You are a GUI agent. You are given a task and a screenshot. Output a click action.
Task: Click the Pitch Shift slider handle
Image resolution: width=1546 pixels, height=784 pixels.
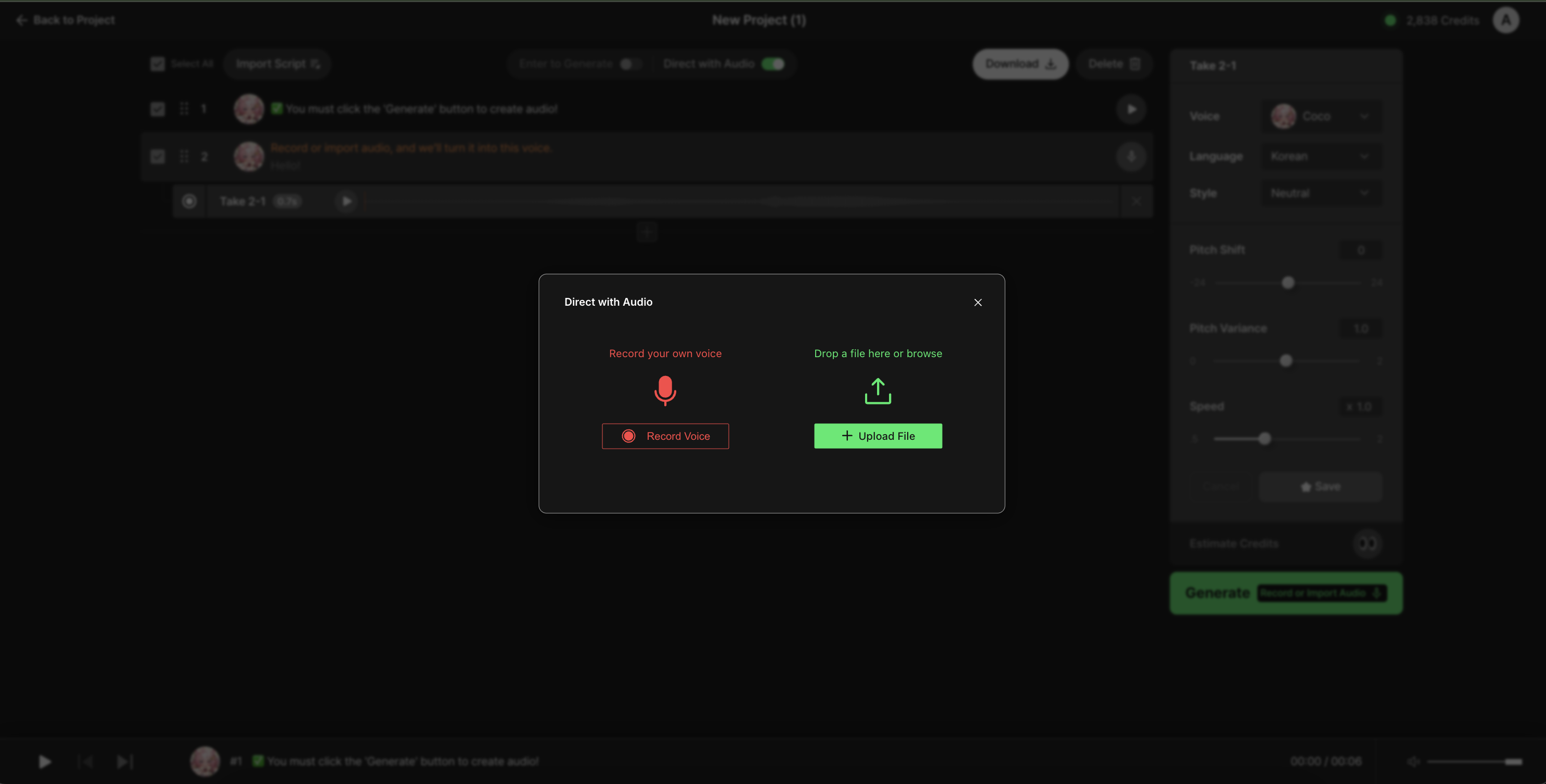pos(1287,282)
